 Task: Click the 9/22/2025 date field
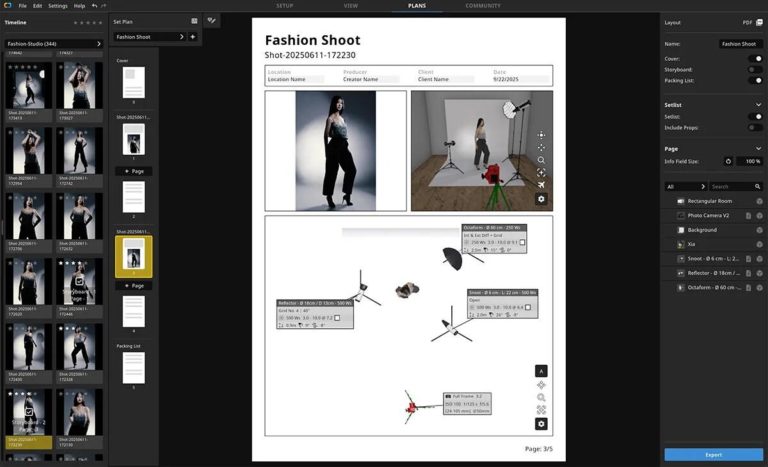[521, 79]
